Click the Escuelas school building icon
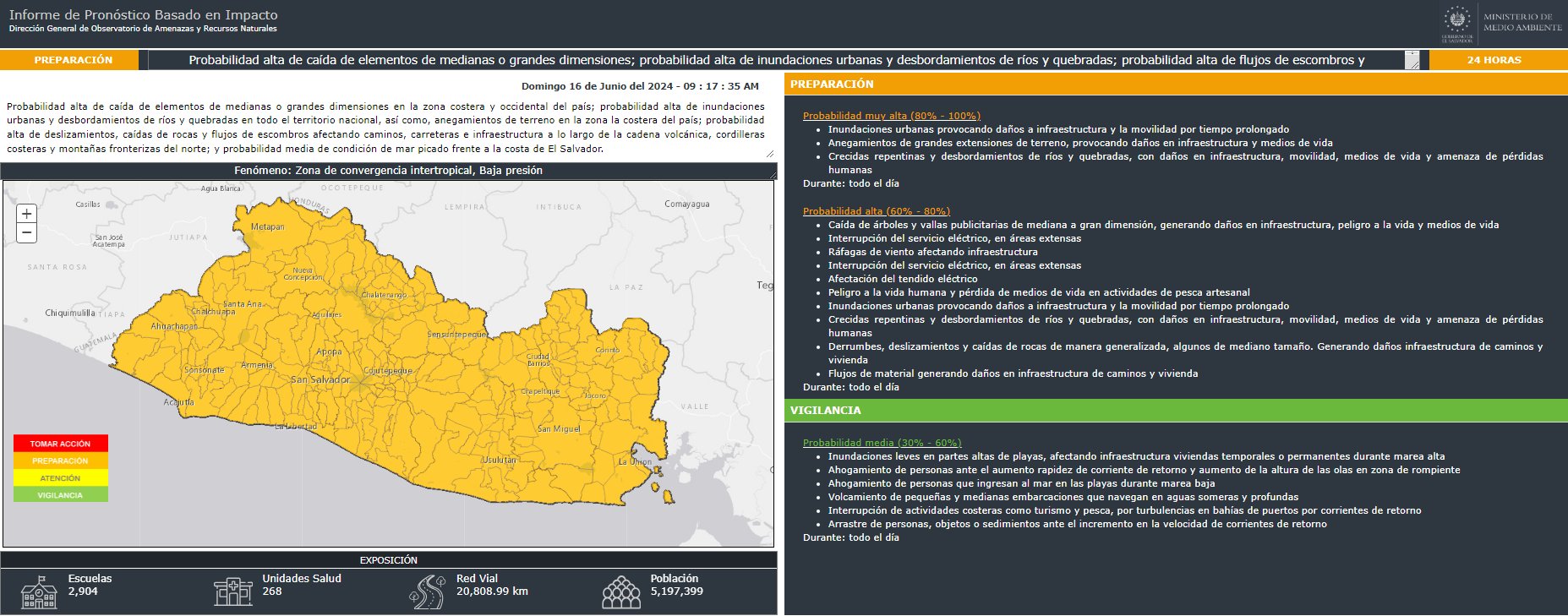 tap(39, 591)
